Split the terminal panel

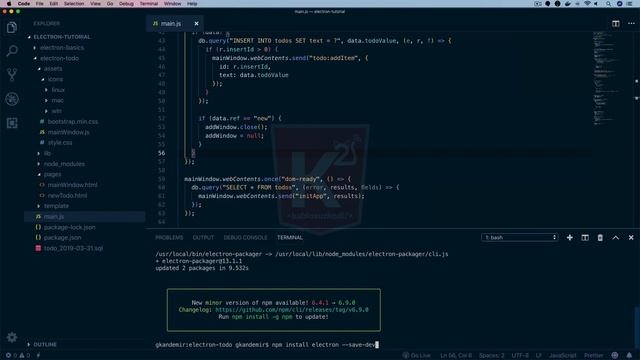[x=585, y=238]
